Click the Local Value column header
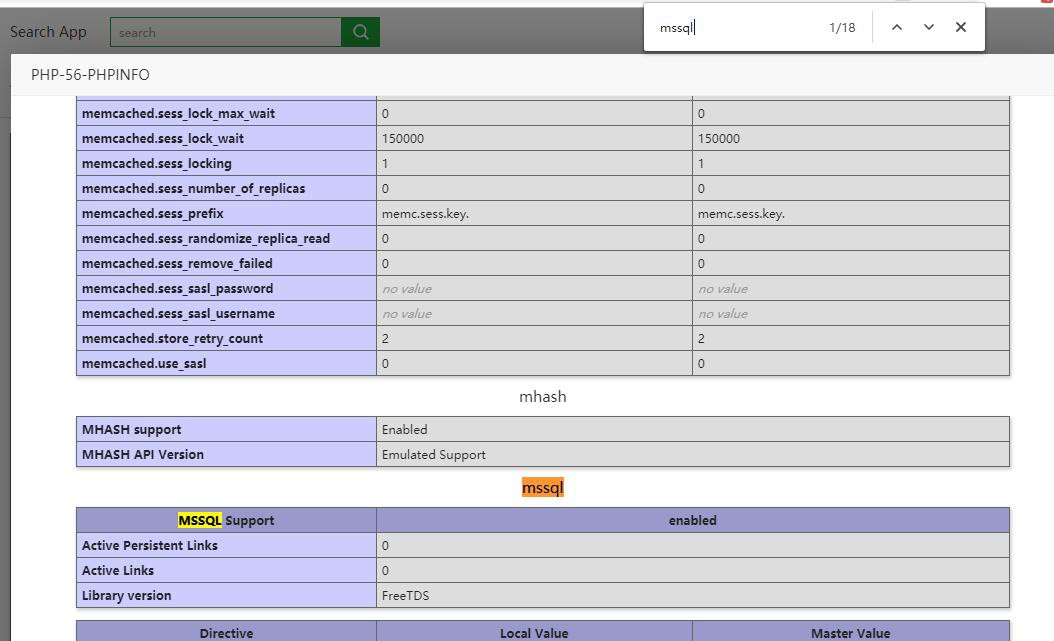The image size is (1054, 641). pos(534,633)
